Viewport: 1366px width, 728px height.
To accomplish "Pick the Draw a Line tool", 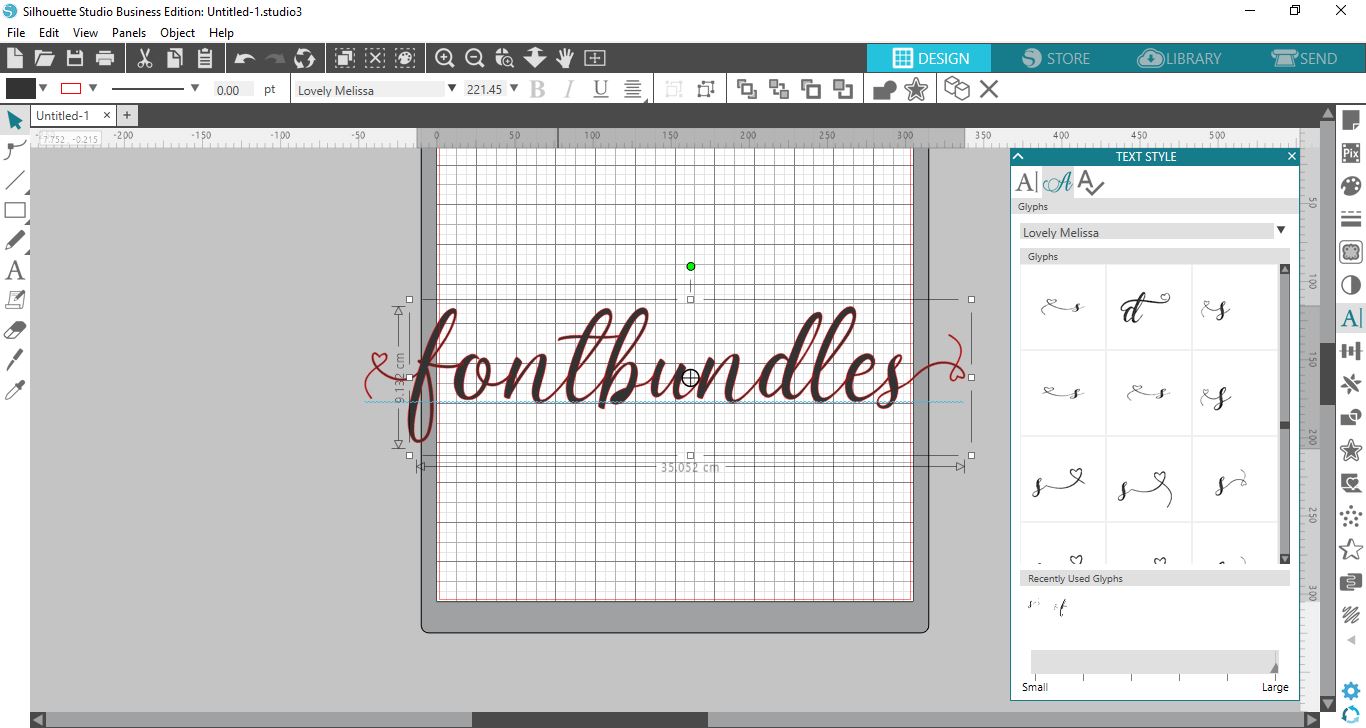I will pos(15,181).
